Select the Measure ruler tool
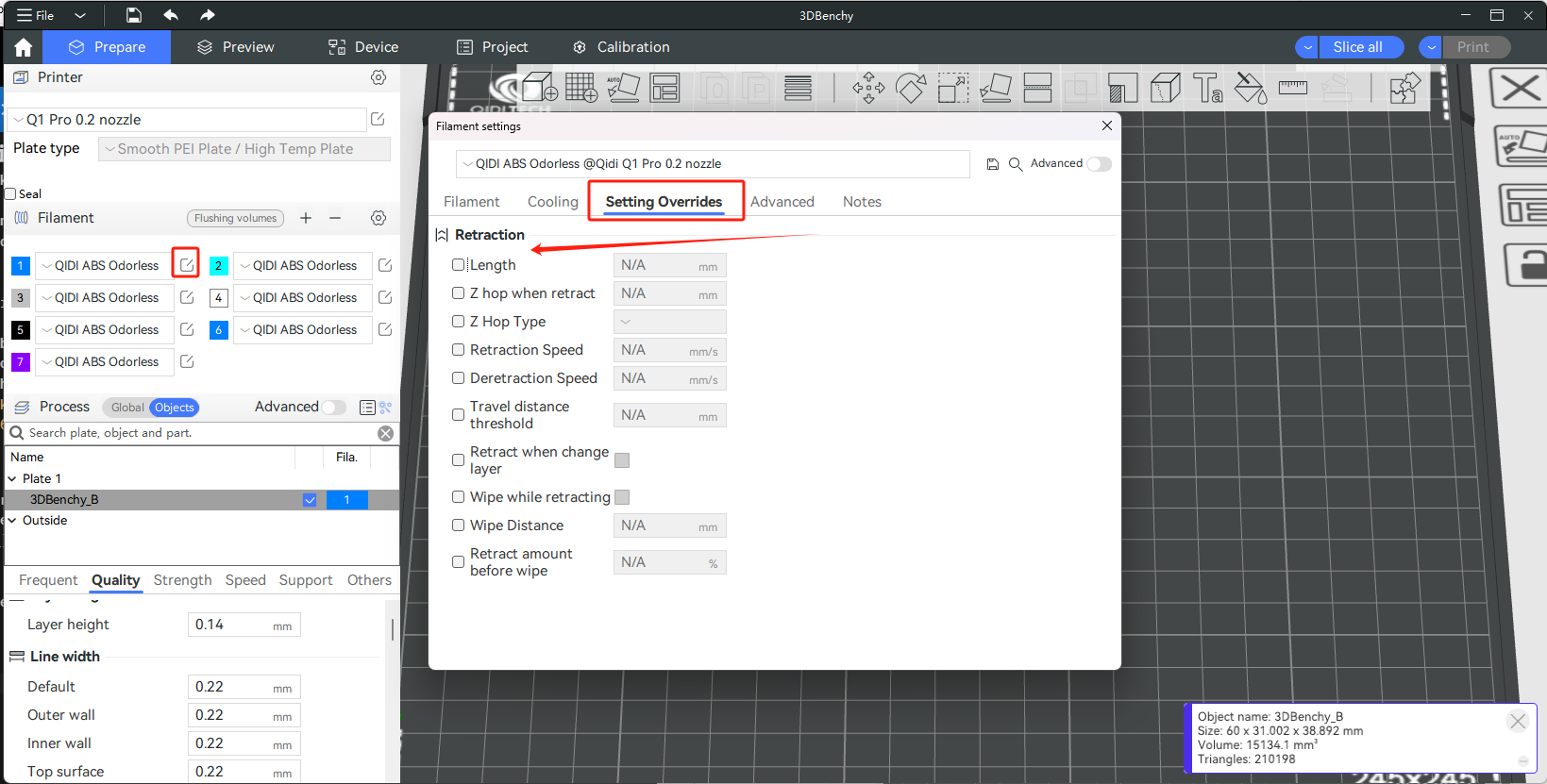Screen dimensions: 1547x784 (x=1292, y=88)
